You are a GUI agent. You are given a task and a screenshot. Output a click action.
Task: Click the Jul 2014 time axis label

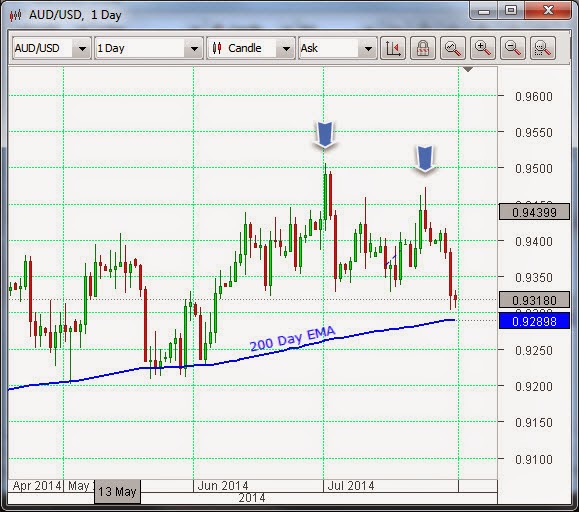351,486
